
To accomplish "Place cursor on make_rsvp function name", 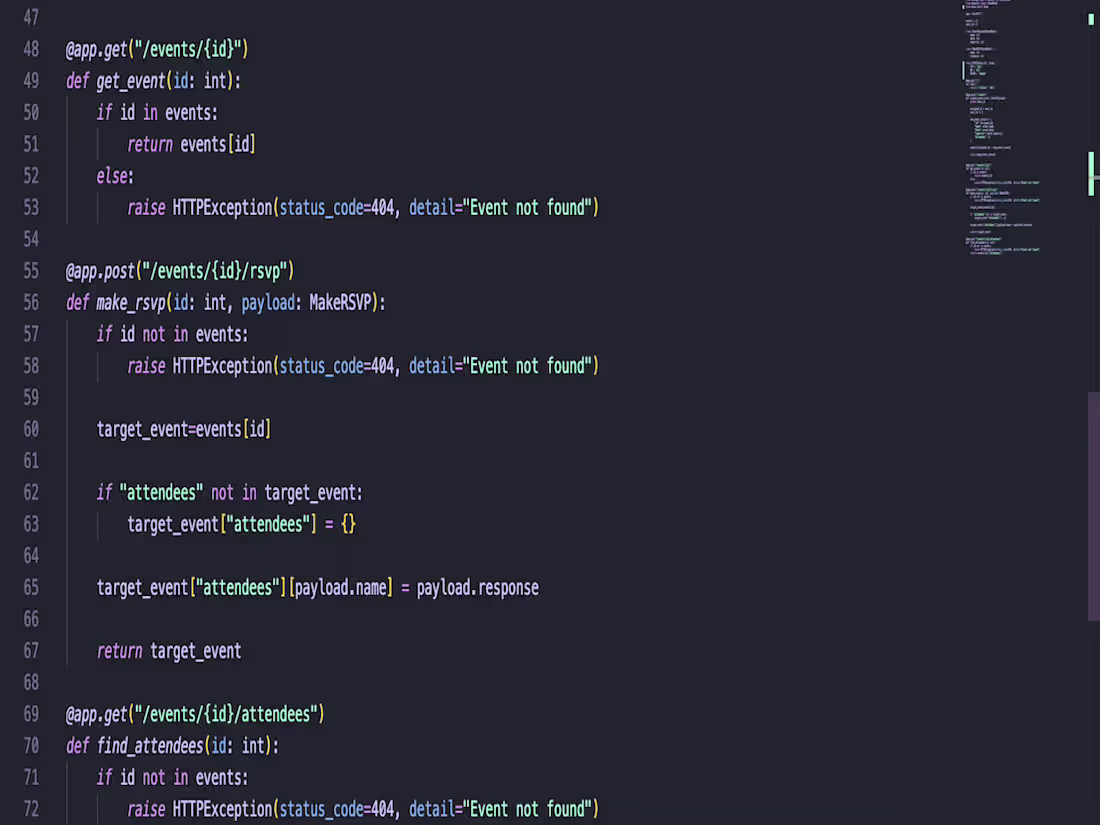I will pyautogui.click(x=130, y=303).
